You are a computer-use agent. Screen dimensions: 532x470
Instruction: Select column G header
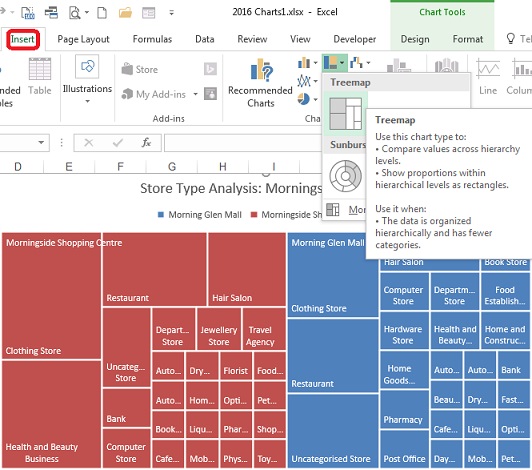click(x=172, y=167)
